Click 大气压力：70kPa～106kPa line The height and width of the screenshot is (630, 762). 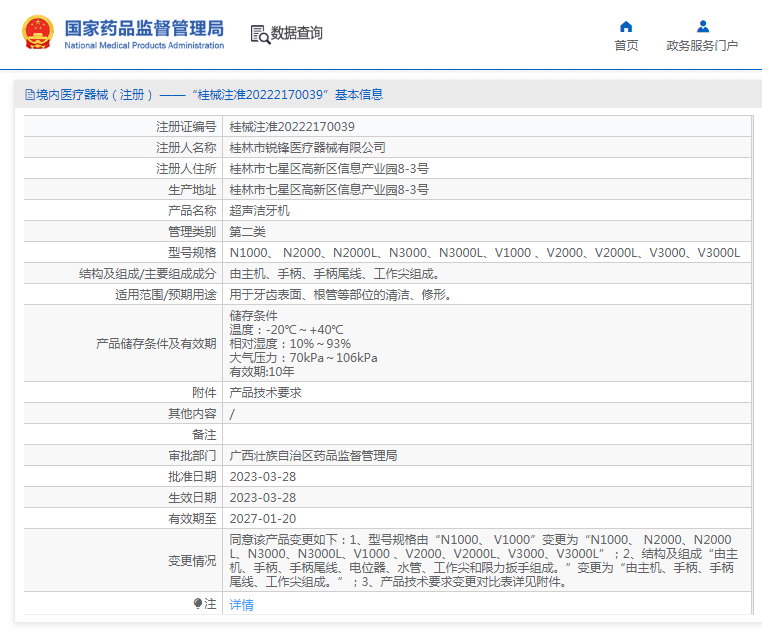pos(303,358)
